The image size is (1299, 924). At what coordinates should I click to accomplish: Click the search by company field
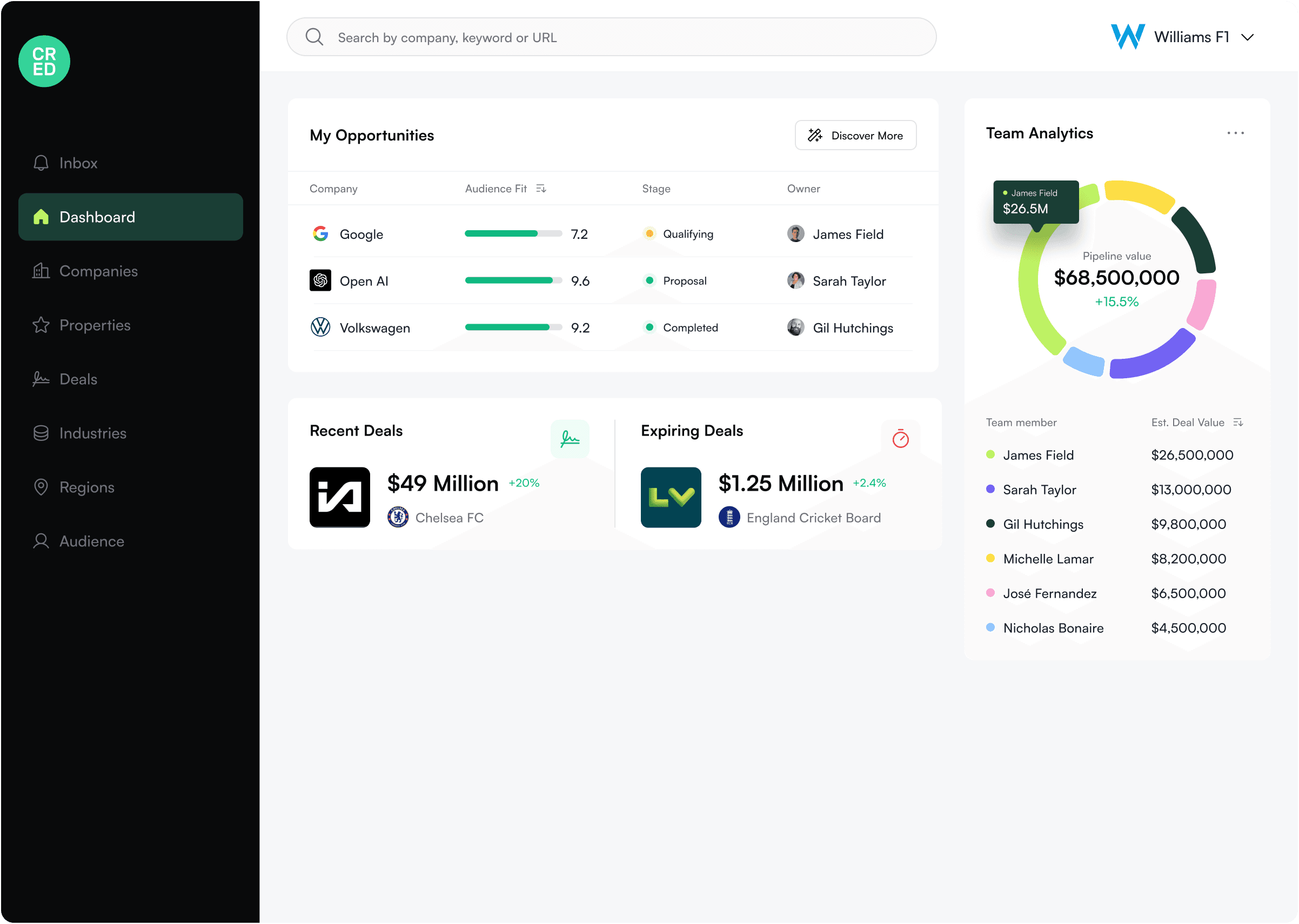[x=612, y=37]
